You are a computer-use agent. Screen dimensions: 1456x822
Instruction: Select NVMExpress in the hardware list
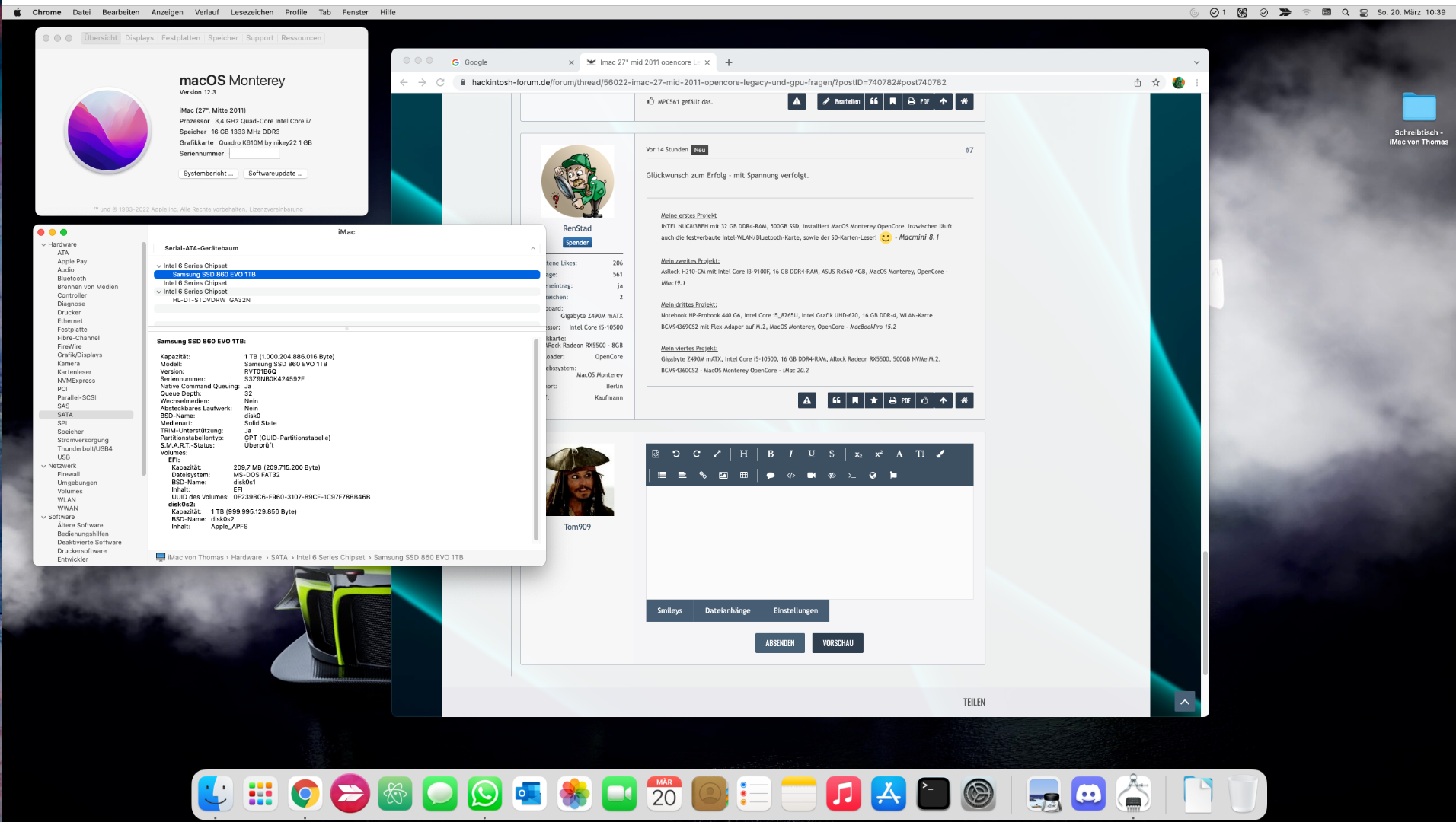(76, 381)
